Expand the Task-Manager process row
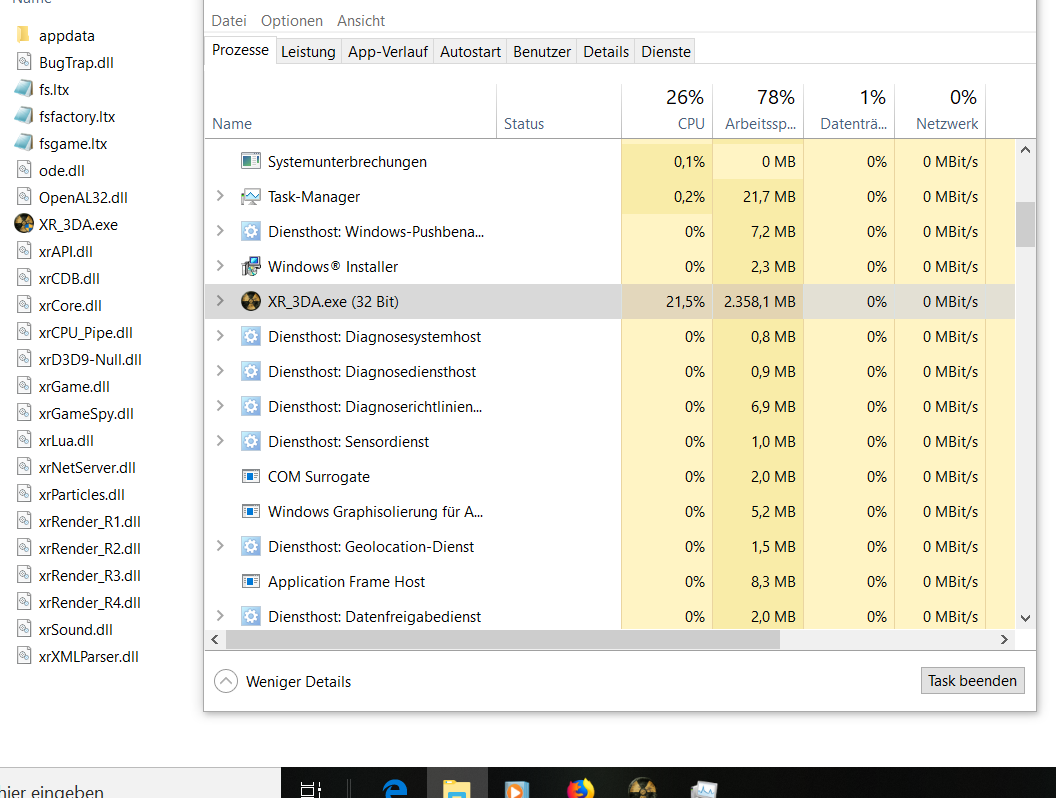This screenshot has height=798, width=1056. click(x=220, y=196)
